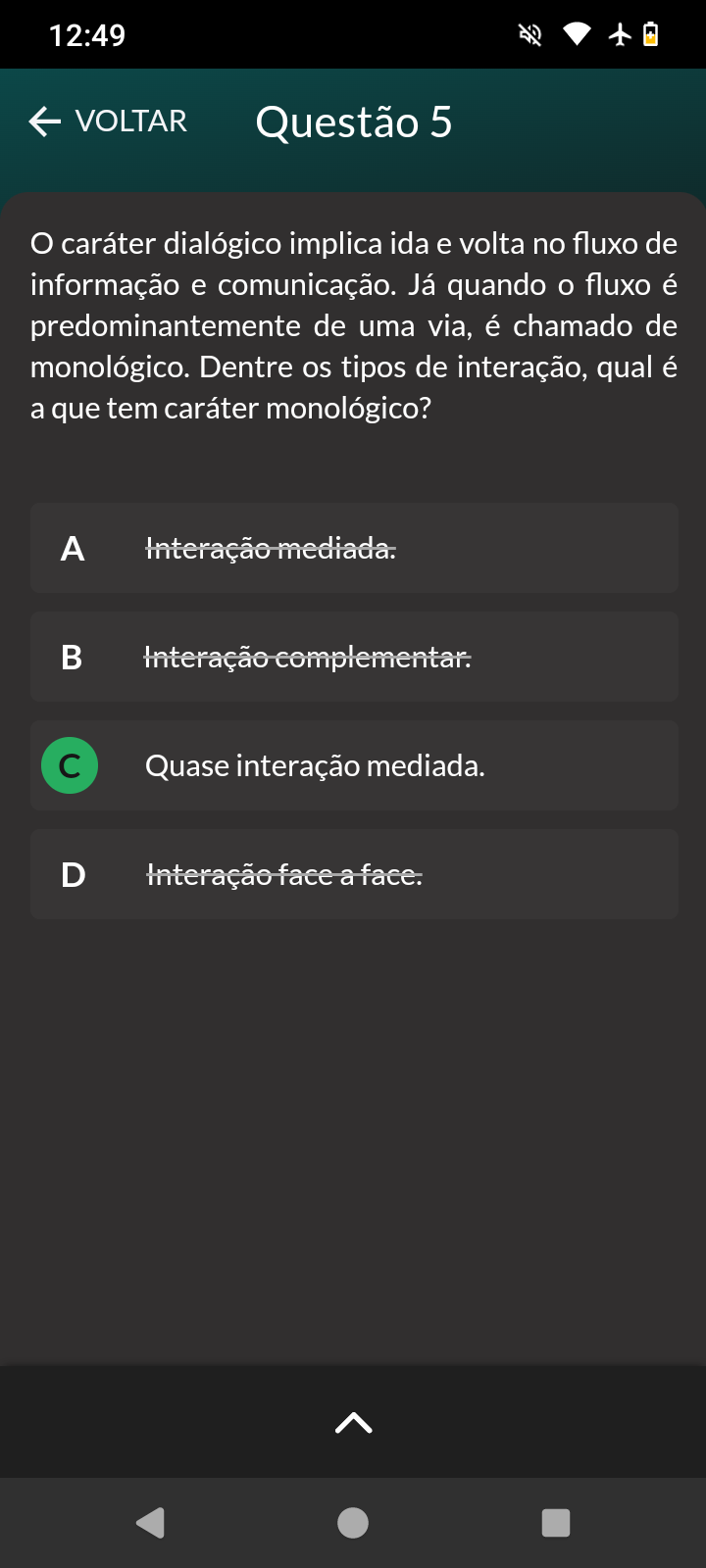This screenshot has width=706, height=1568.
Task: Click the 'Questão 5' header title
Action: point(354,122)
